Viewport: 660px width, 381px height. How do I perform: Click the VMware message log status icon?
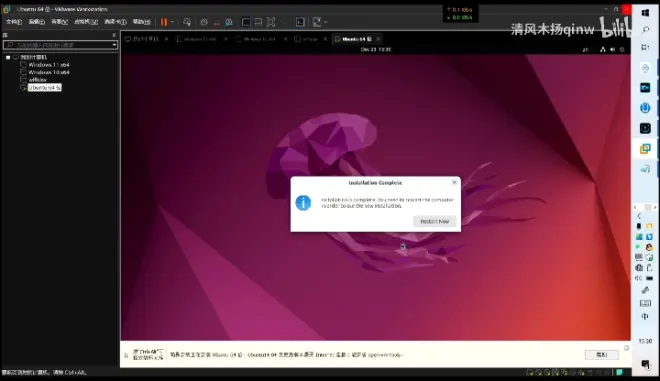tap(620, 373)
